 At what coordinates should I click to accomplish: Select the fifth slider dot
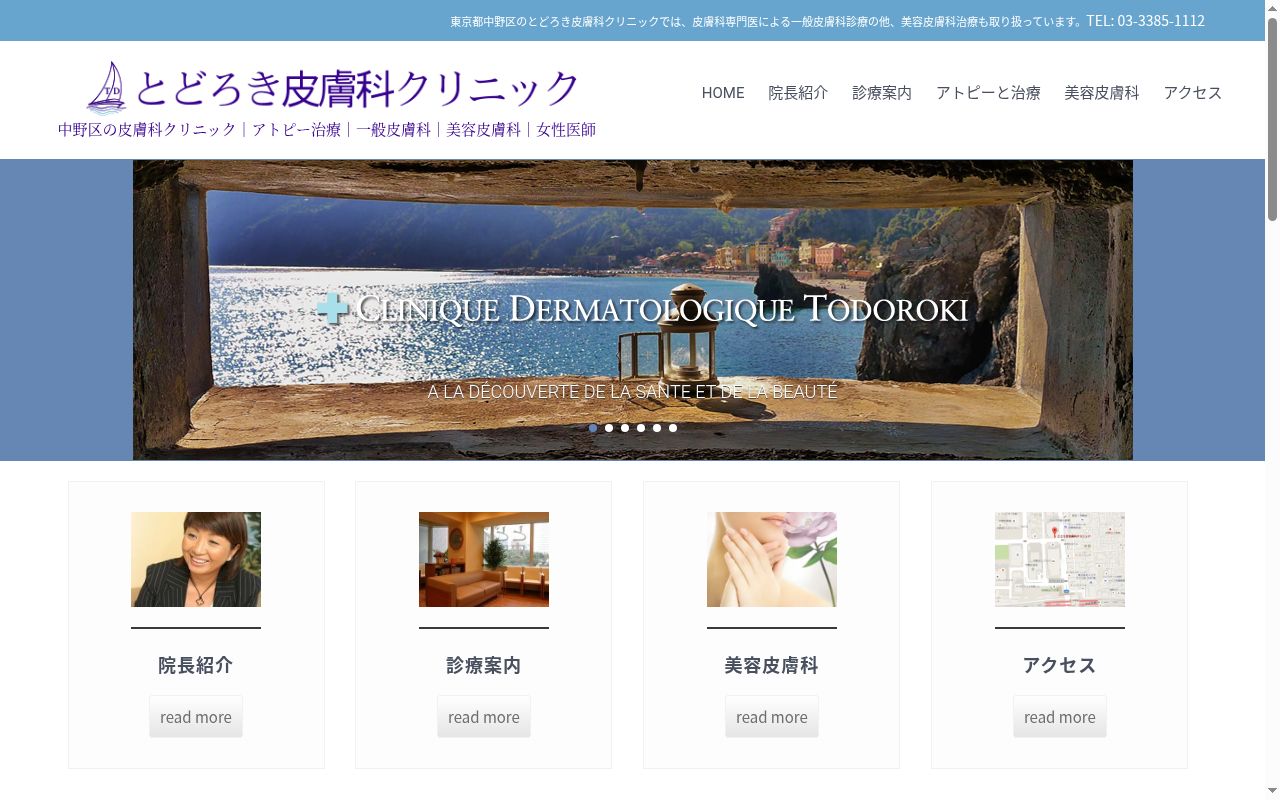(657, 428)
